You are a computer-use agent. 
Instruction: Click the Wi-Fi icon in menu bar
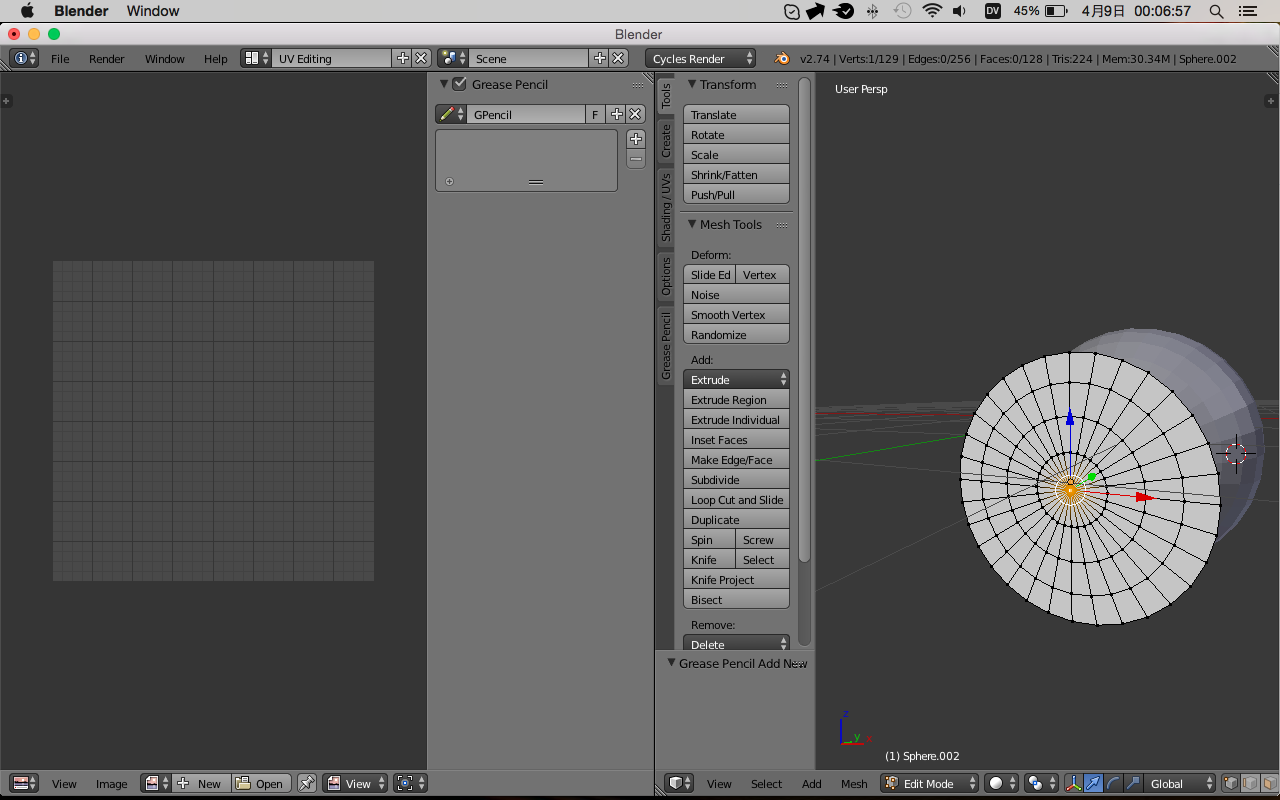click(x=932, y=11)
